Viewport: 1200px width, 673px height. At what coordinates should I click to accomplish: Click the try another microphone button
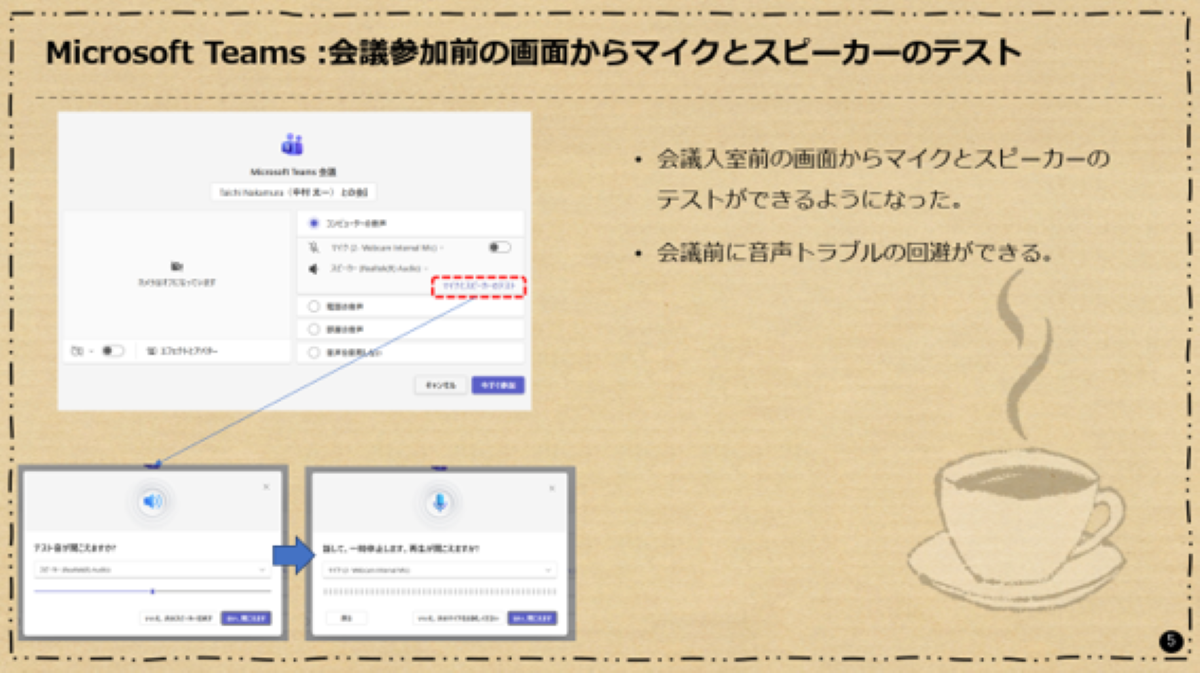point(458,618)
